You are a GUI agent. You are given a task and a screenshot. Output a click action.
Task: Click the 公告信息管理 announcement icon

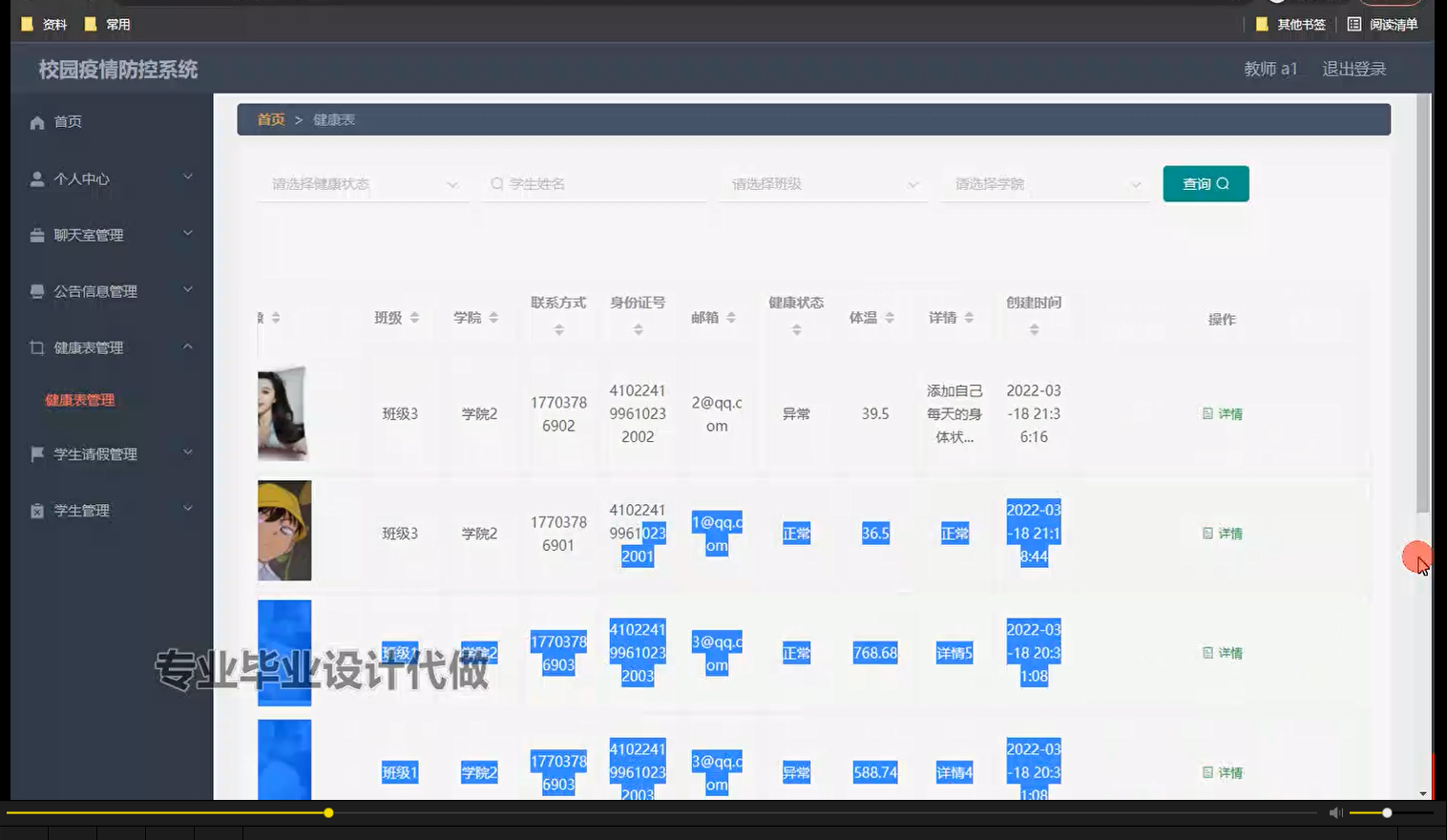(35, 290)
